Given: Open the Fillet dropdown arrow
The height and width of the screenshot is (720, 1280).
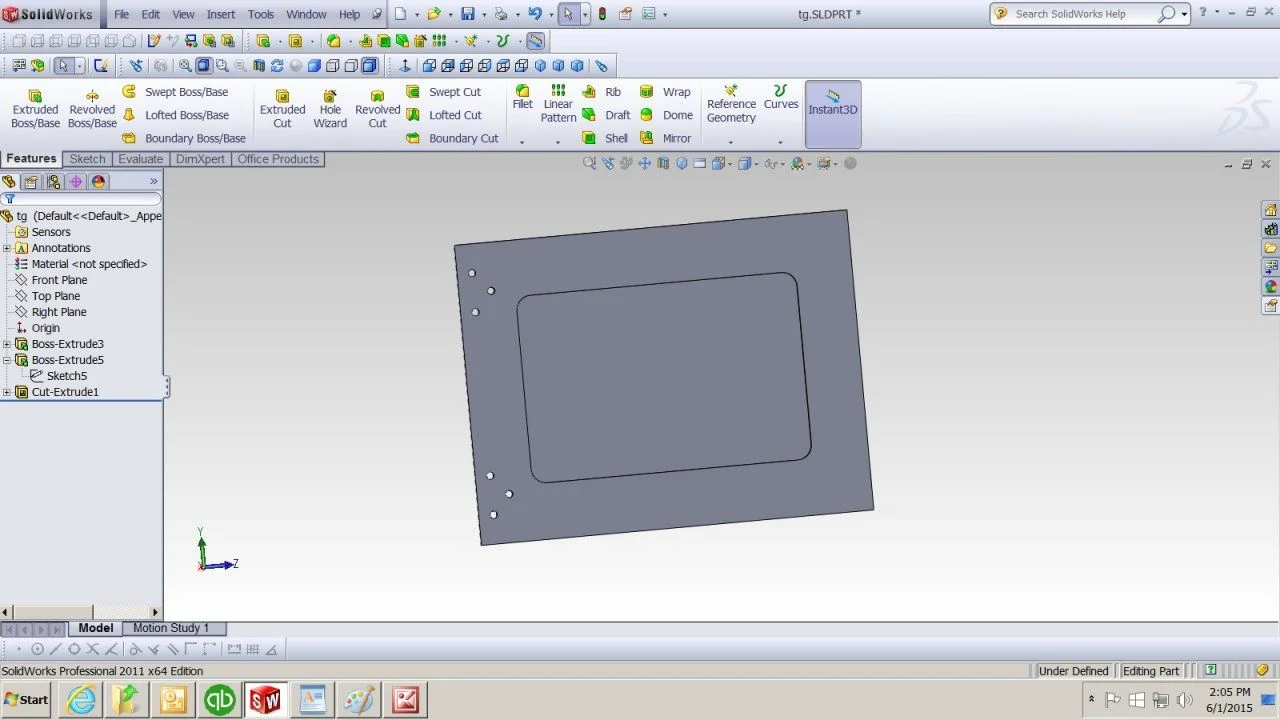Looking at the screenshot, I should (x=522, y=142).
